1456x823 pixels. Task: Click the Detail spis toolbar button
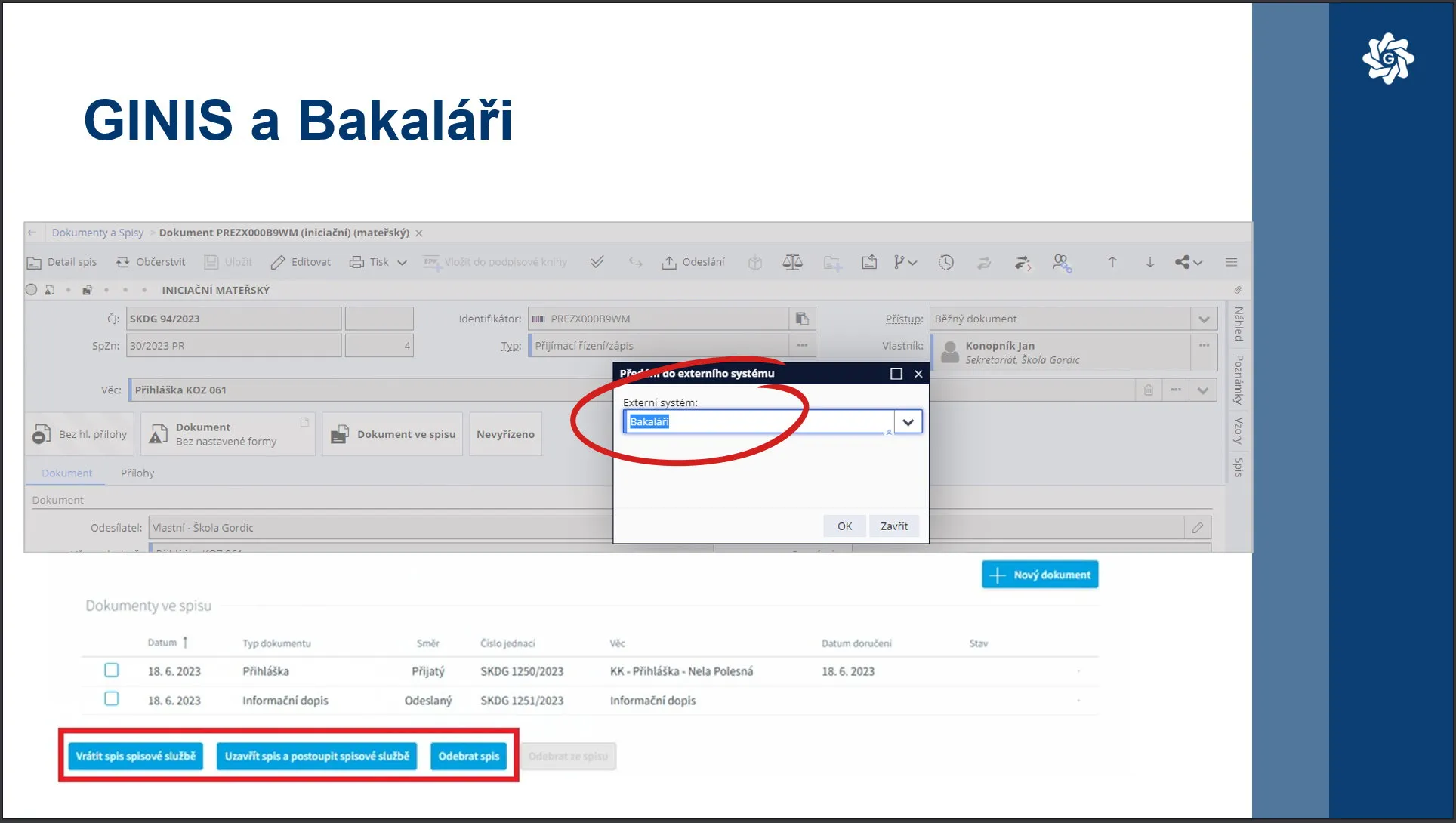[62, 262]
